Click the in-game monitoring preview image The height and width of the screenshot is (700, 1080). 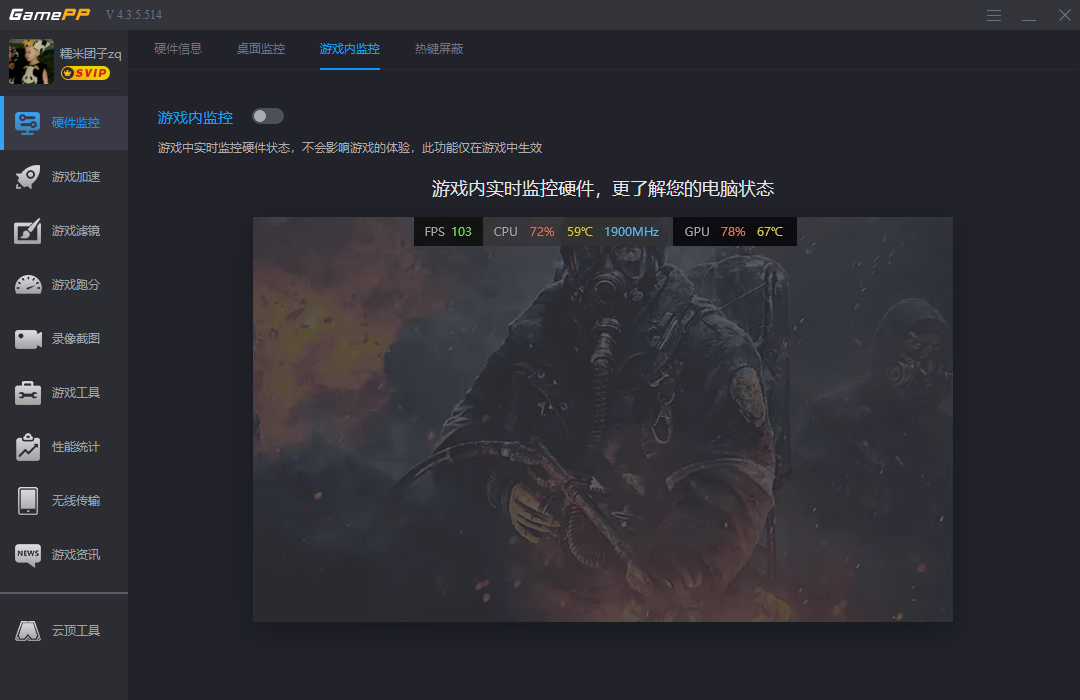[x=601, y=417]
